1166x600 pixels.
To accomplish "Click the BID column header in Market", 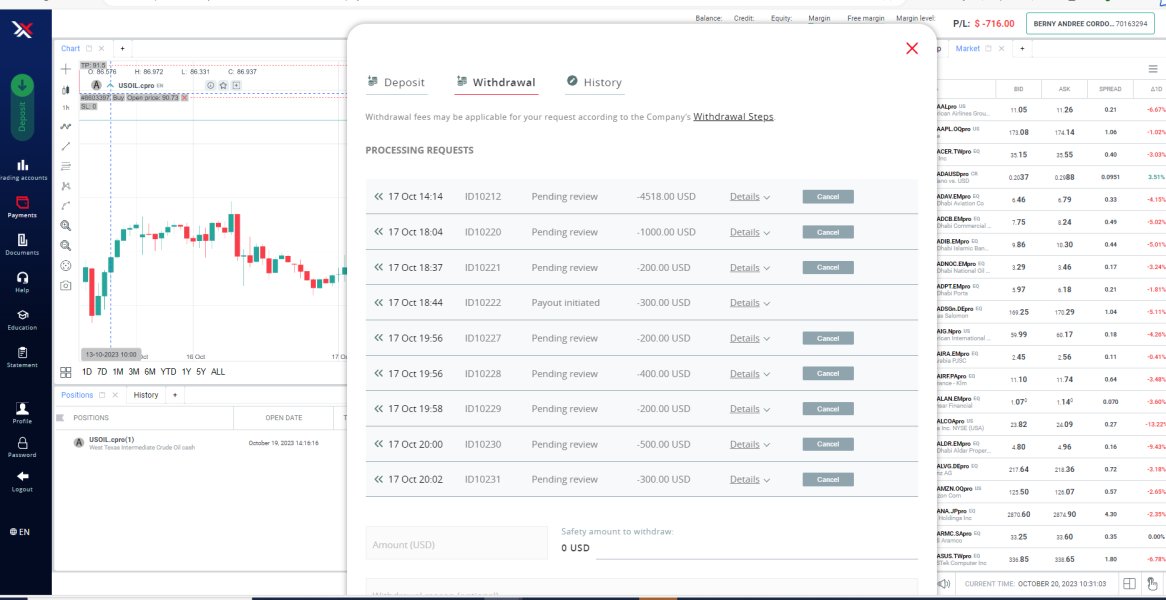I will pyautogui.click(x=1018, y=89).
